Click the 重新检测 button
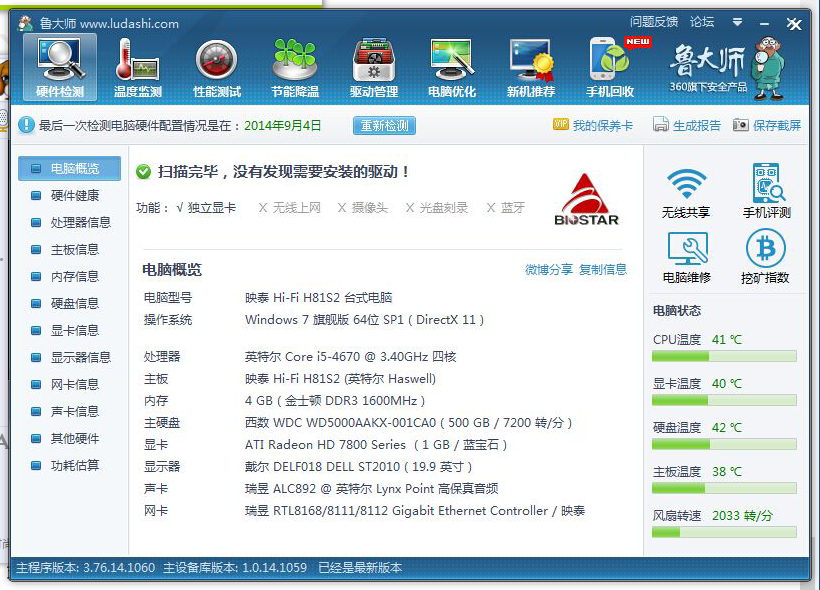 (x=384, y=126)
